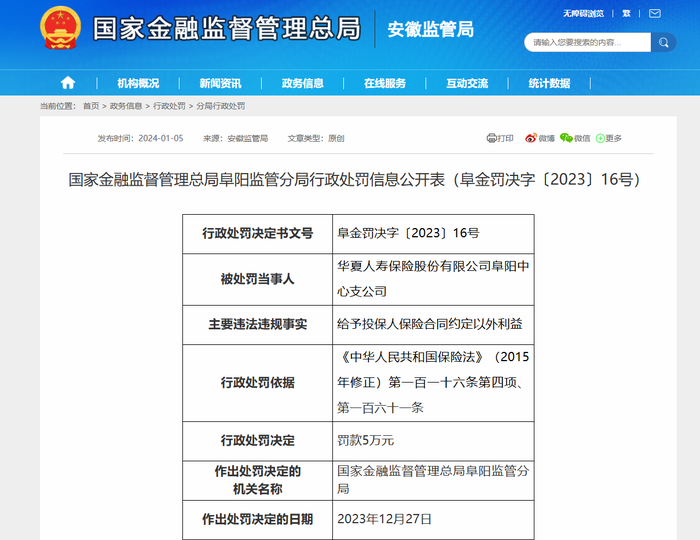Open the home icon in navigation
Image resolution: width=700 pixels, height=540 pixels.
[68, 83]
